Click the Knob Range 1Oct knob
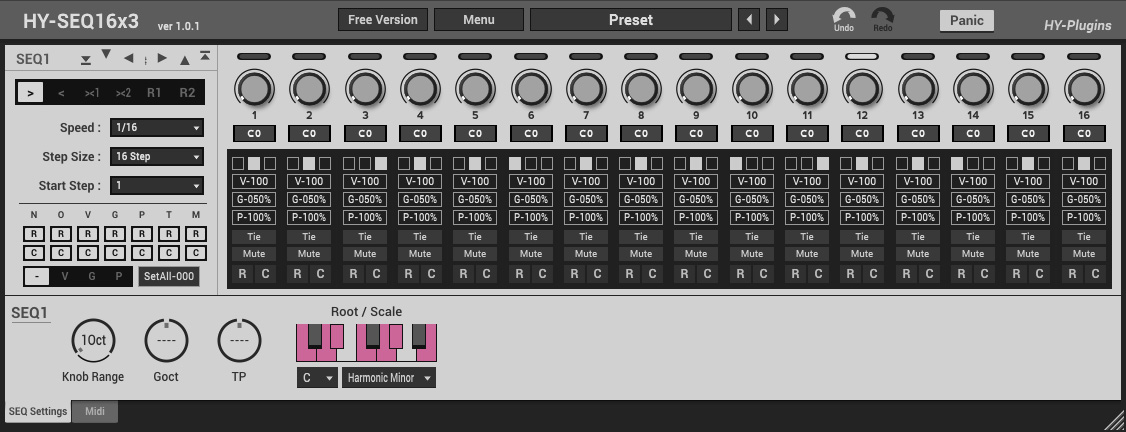This screenshot has width=1126, height=432. pos(93,340)
